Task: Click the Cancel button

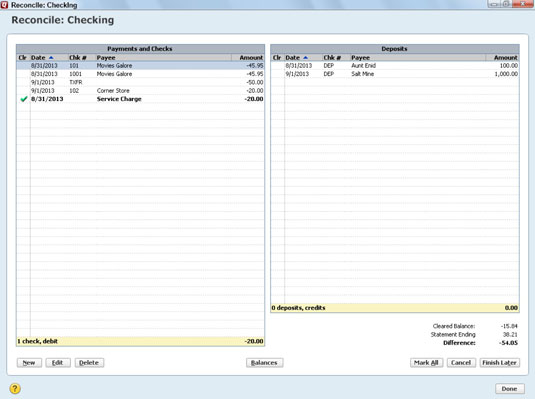Action: 461,362
